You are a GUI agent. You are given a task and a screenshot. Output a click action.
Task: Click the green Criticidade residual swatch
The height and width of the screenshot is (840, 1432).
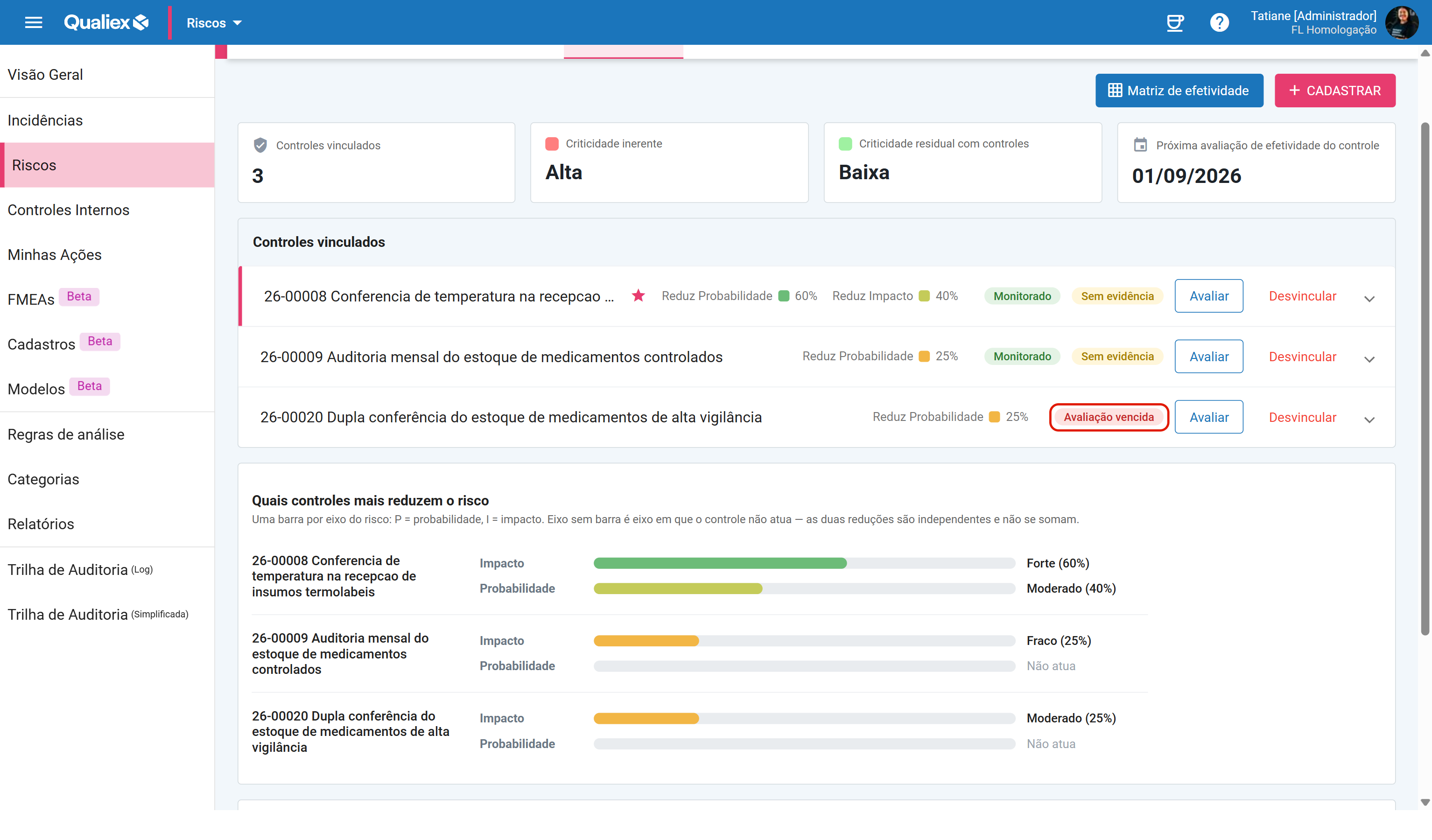tap(845, 144)
